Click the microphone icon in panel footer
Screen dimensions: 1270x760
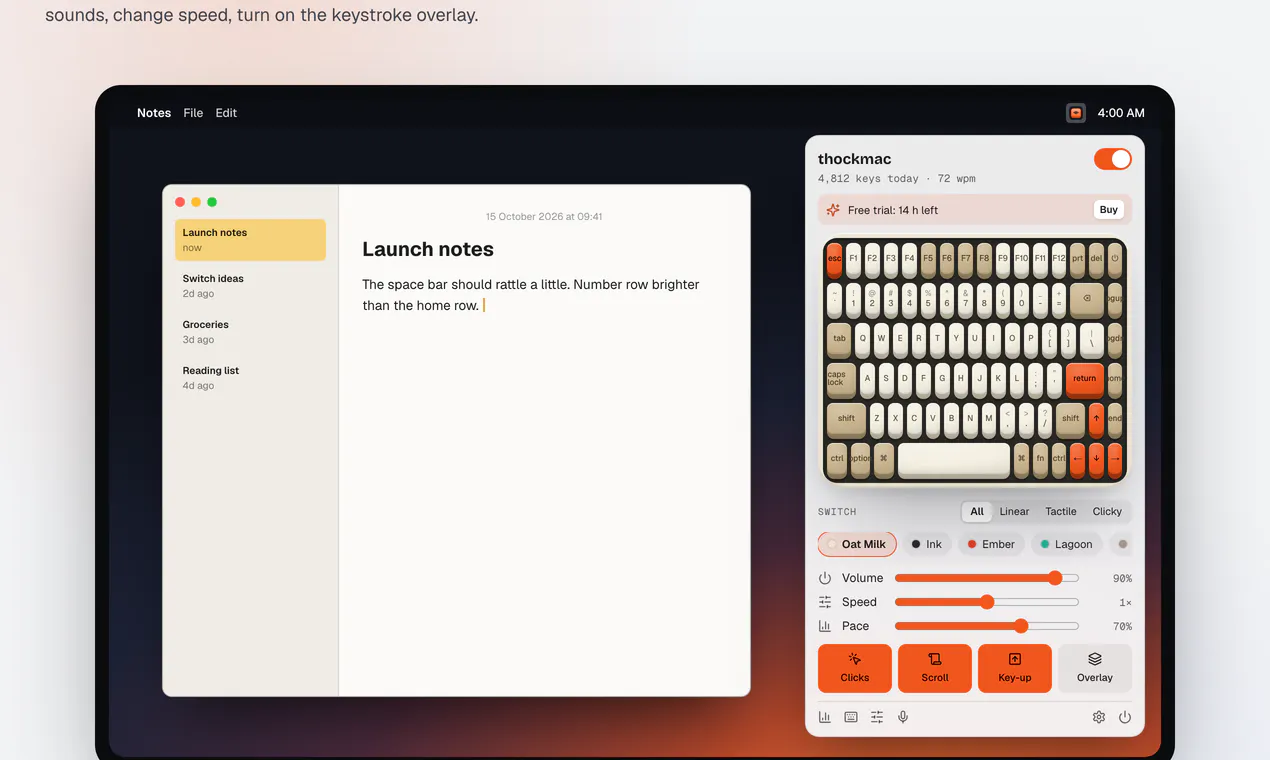click(x=903, y=717)
